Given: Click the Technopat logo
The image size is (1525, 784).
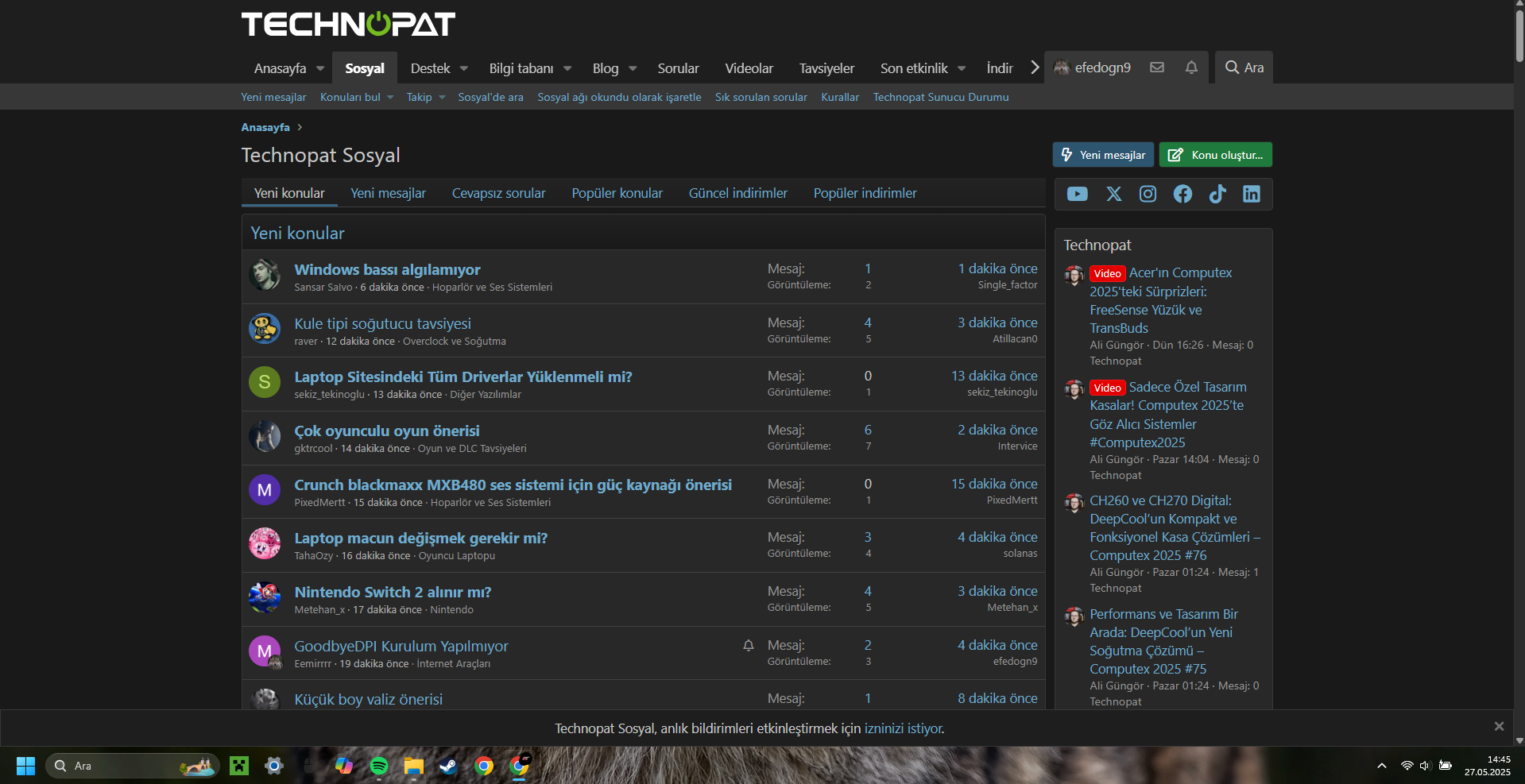Looking at the screenshot, I should [348, 24].
